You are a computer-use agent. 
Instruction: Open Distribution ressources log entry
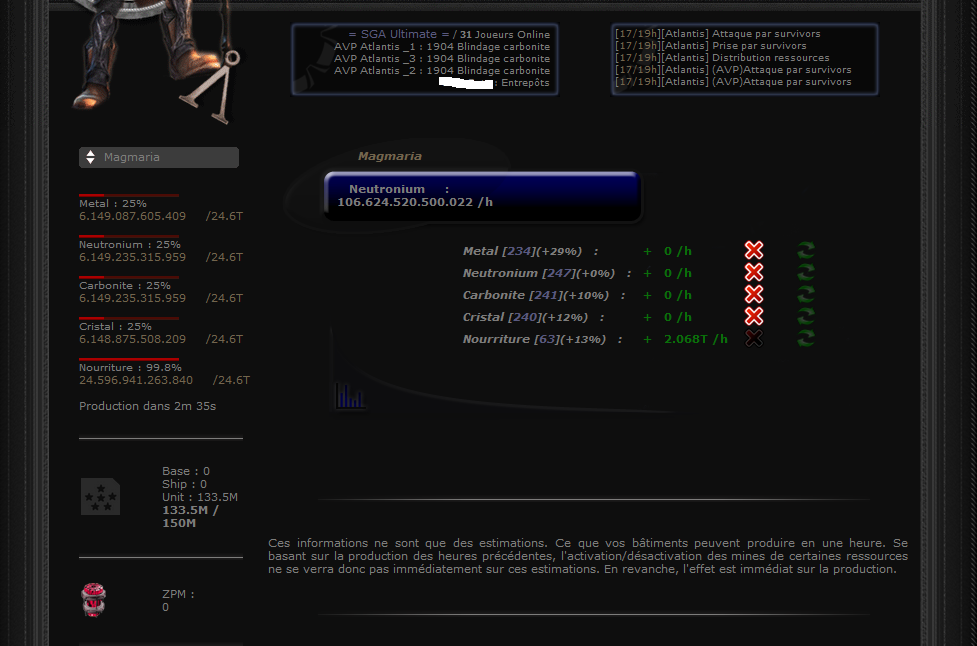click(x=722, y=57)
